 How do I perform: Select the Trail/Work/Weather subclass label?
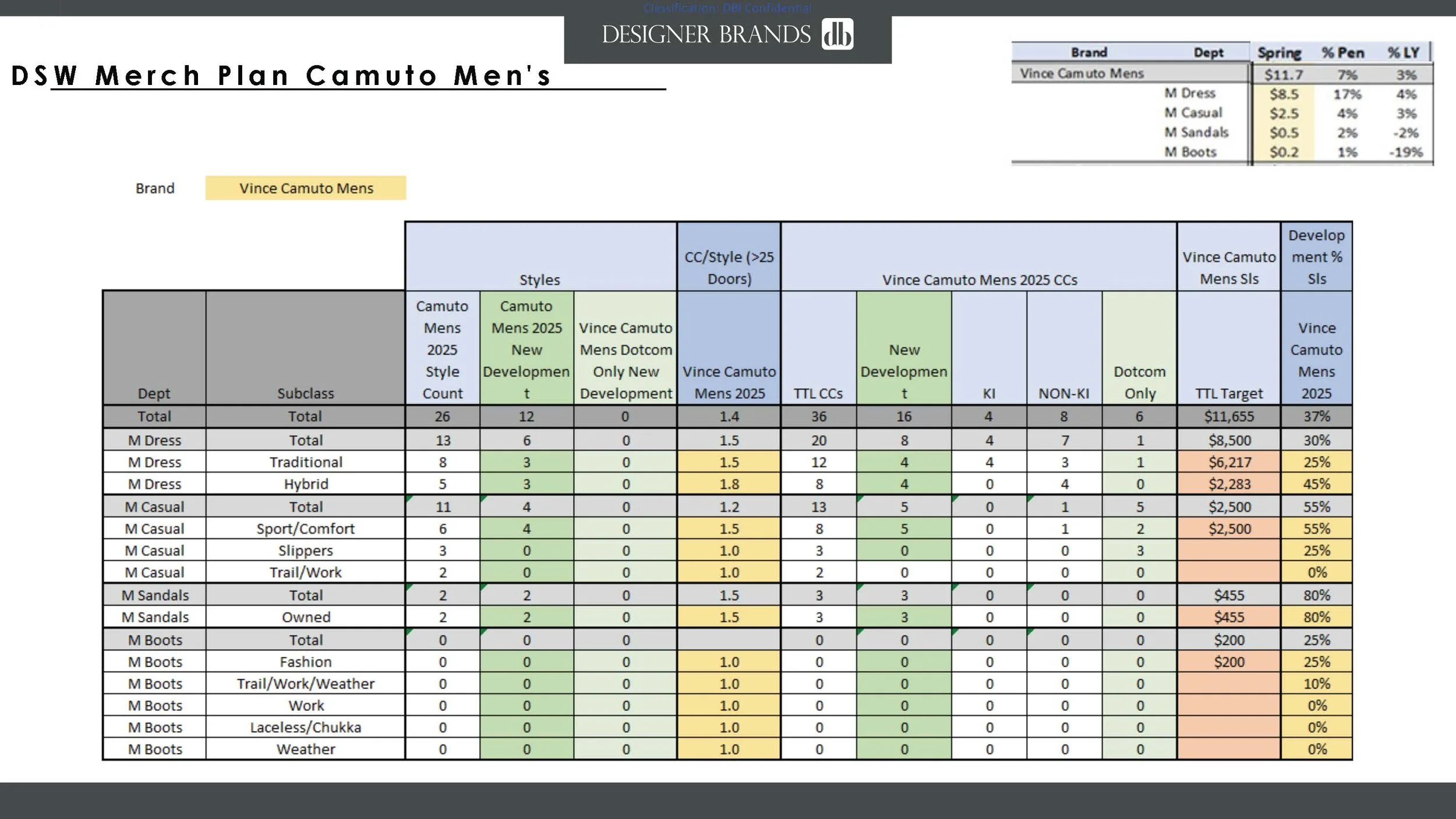click(x=305, y=683)
